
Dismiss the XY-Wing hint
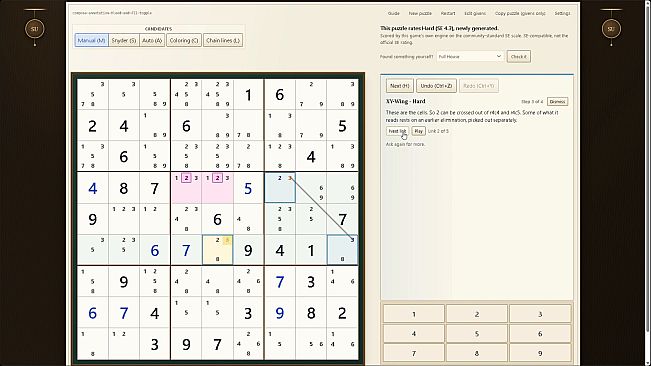coord(557,102)
